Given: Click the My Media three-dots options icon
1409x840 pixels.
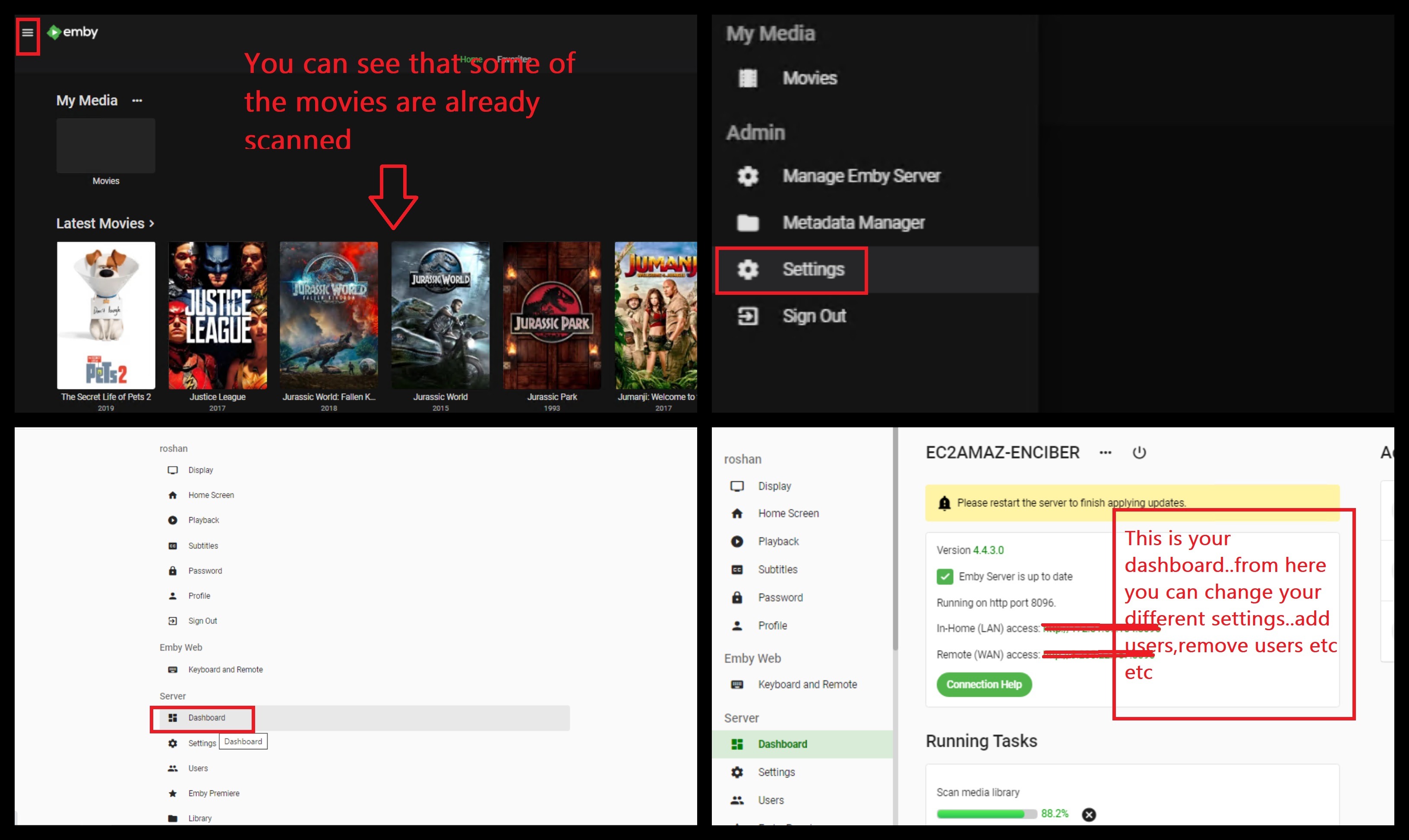Looking at the screenshot, I should point(137,101).
